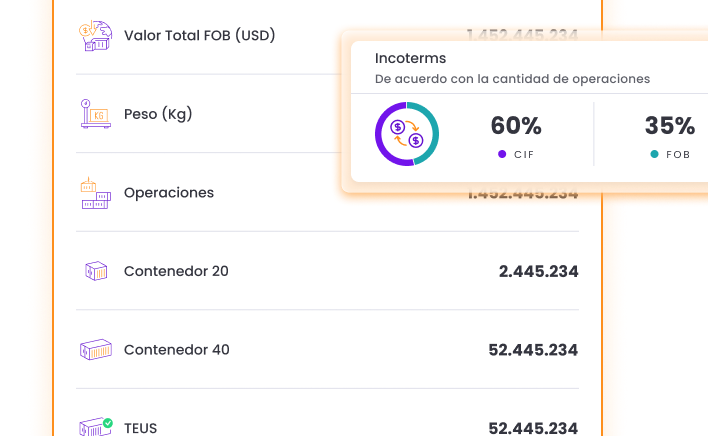
Task: Click the Contenedor 20 box icon
Action: click(x=96, y=271)
